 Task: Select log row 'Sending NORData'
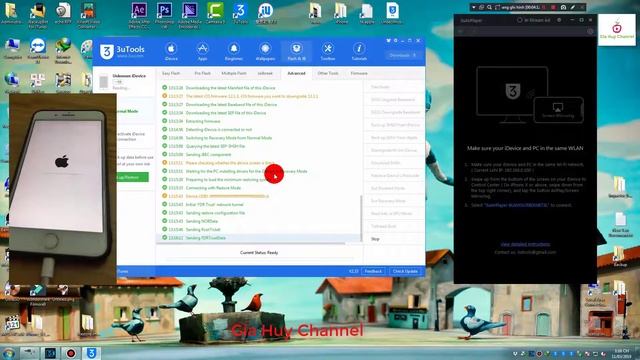[258, 221]
